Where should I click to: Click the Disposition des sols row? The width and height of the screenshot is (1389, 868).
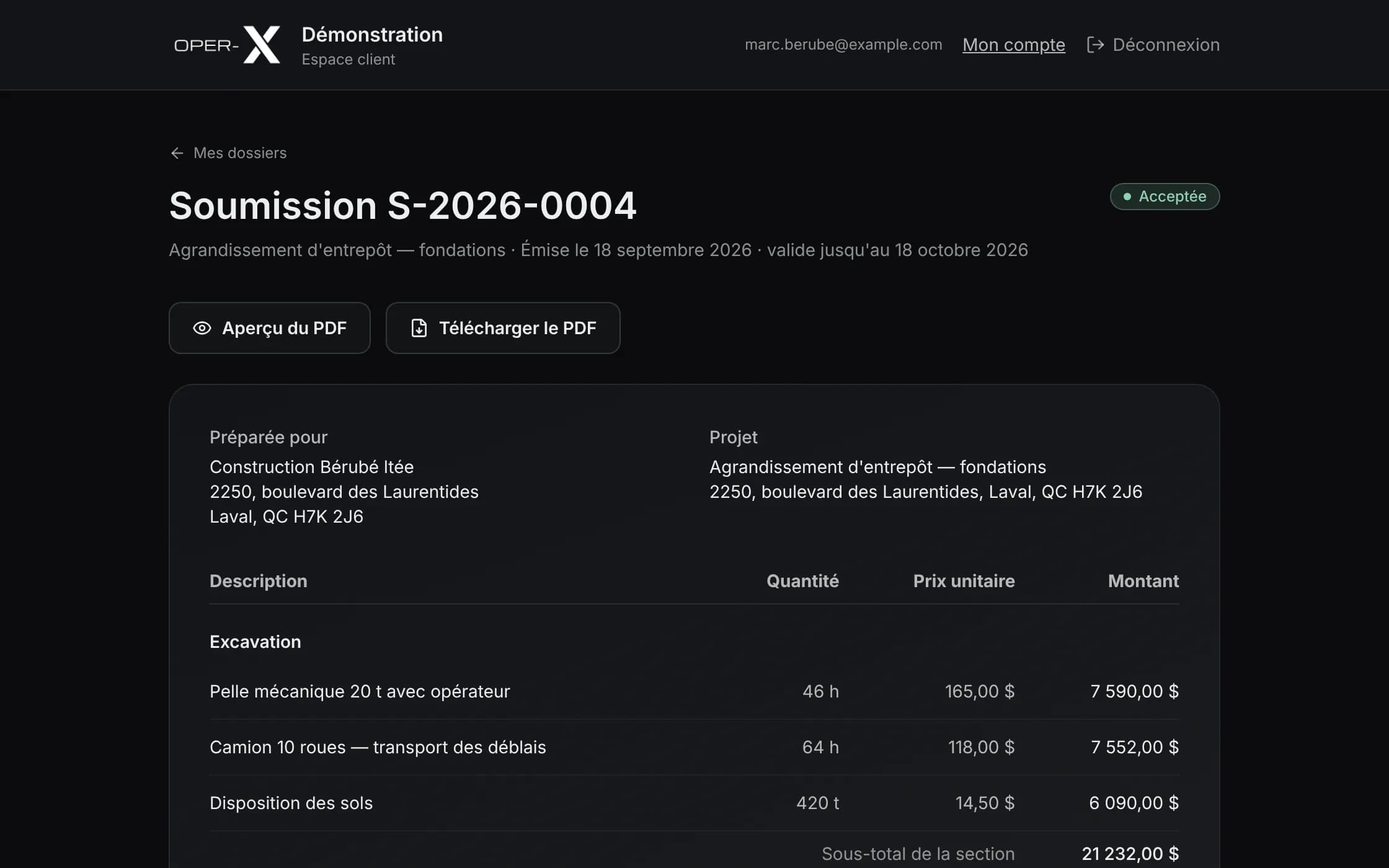(x=694, y=803)
